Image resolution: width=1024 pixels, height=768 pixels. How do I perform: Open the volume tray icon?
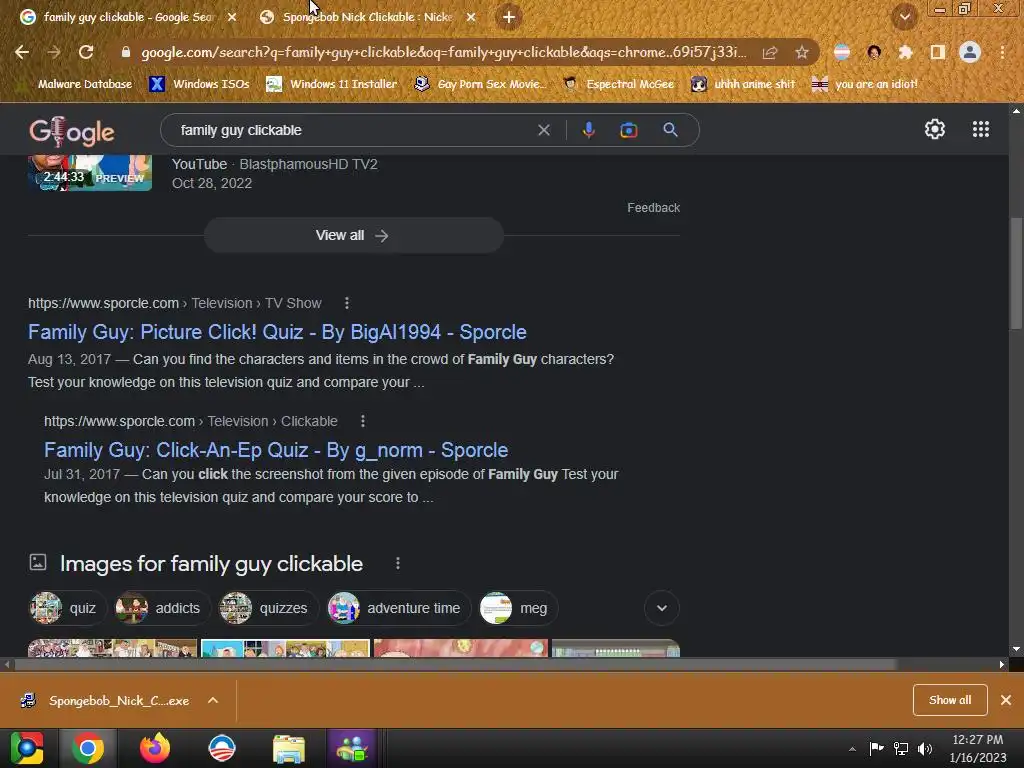[x=925, y=749]
